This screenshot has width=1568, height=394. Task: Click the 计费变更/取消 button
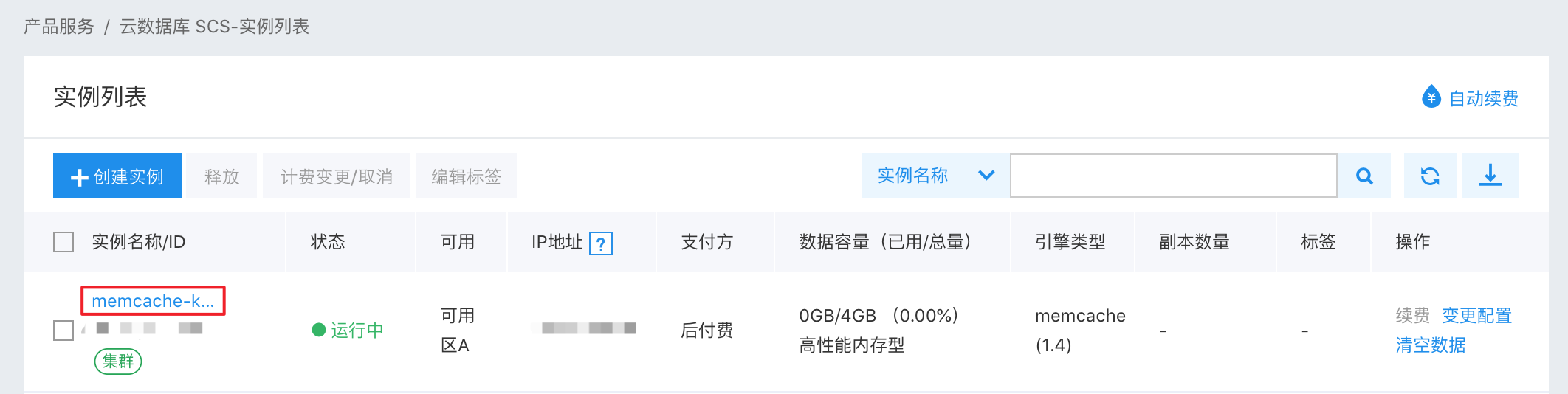pyautogui.click(x=337, y=176)
